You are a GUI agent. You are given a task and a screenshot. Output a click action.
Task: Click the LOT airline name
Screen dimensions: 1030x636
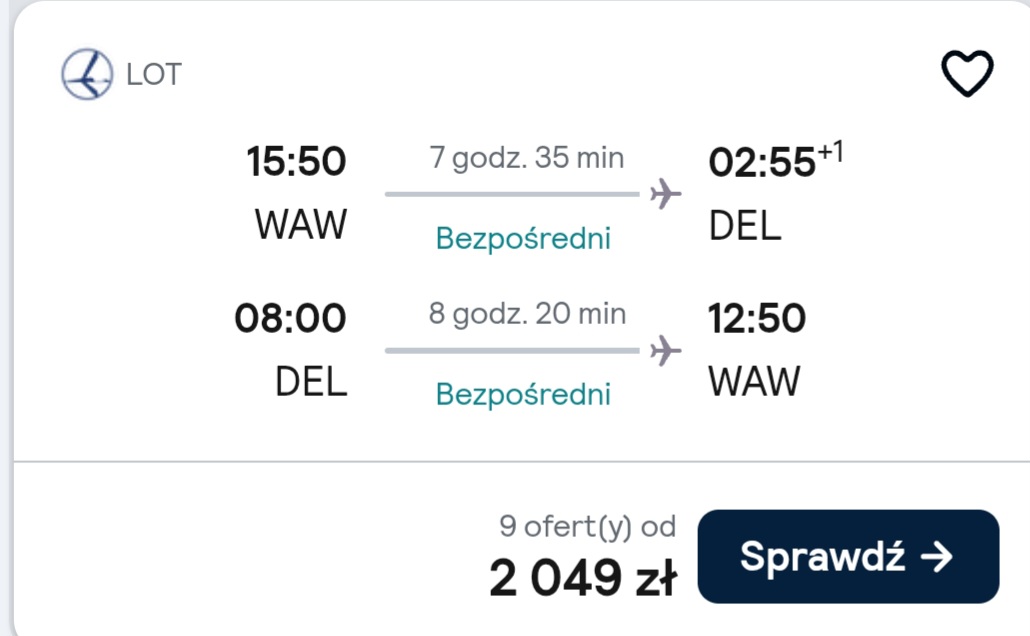pos(154,75)
